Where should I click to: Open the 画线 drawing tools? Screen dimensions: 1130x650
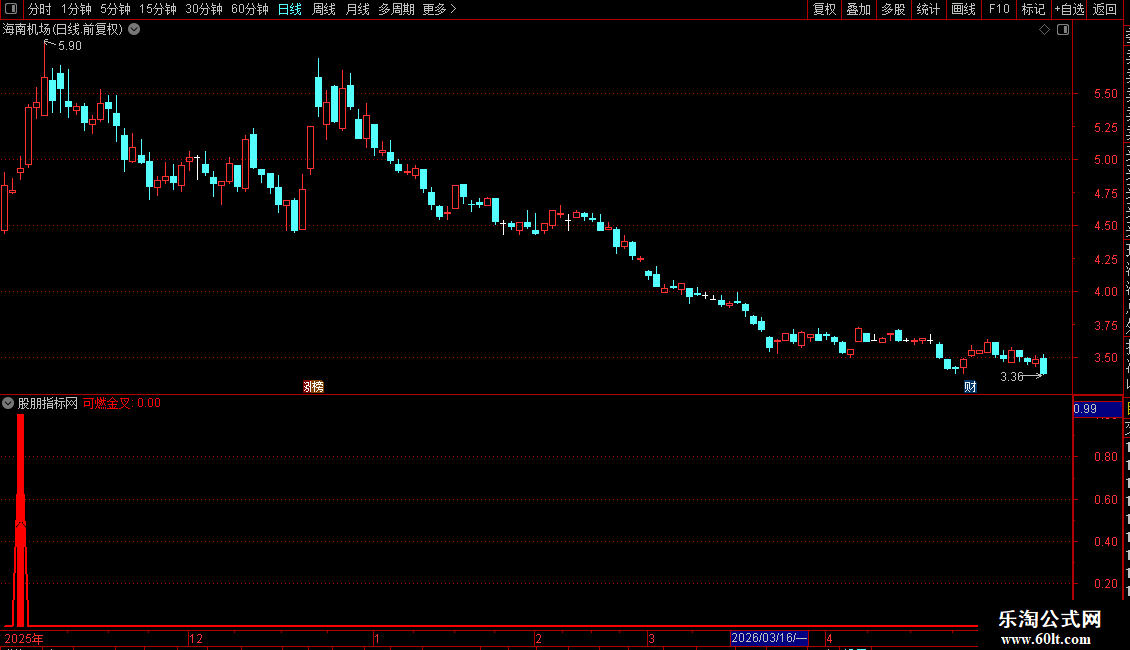tap(963, 9)
